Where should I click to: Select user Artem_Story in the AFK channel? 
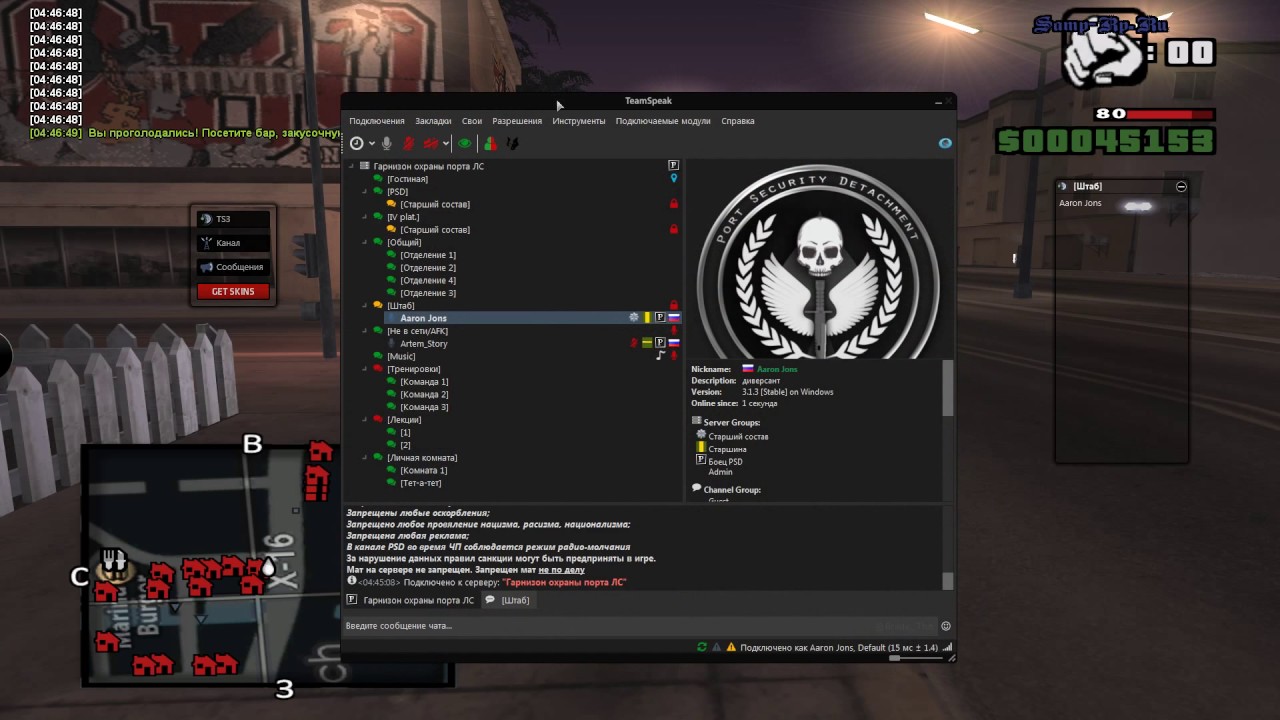pos(424,344)
